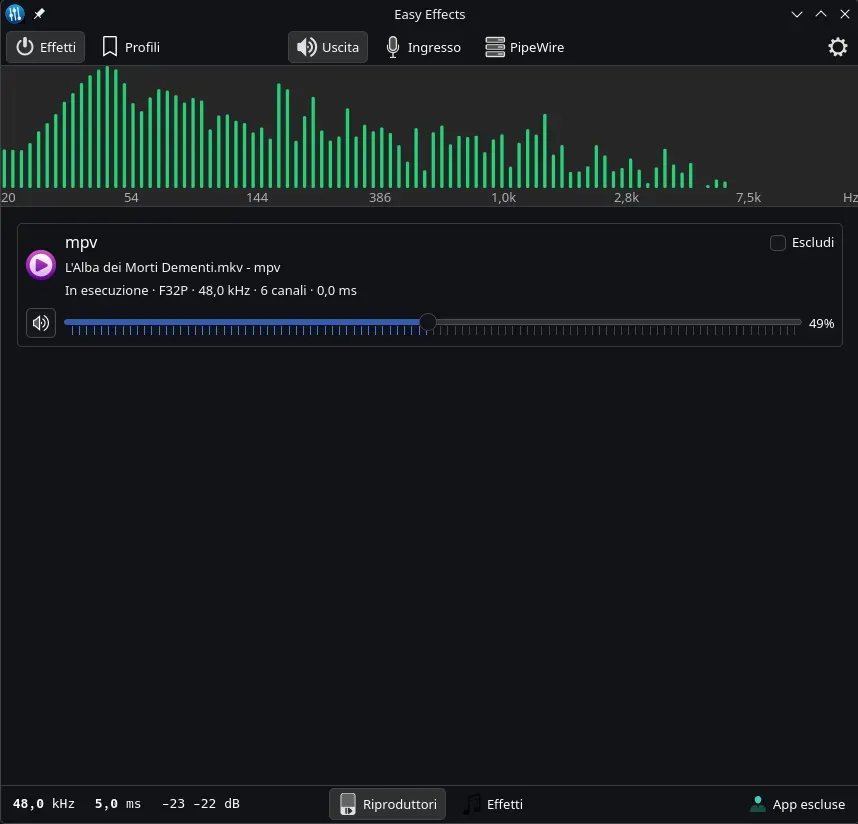Select the Riproduttori tab at the bottom

[x=388, y=804]
